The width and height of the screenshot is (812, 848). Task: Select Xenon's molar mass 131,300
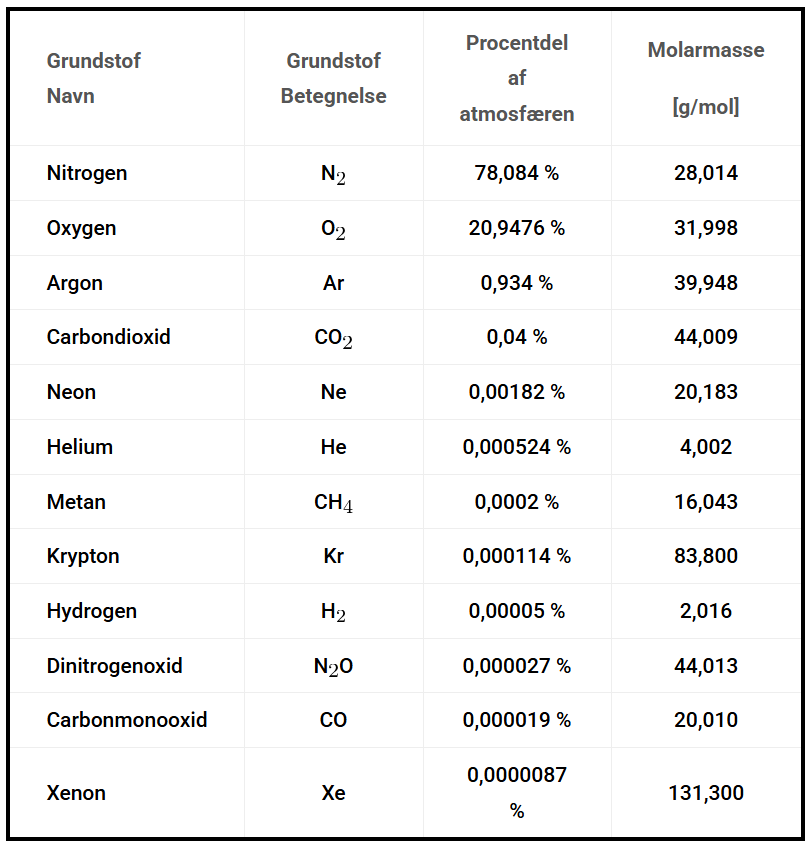706,793
